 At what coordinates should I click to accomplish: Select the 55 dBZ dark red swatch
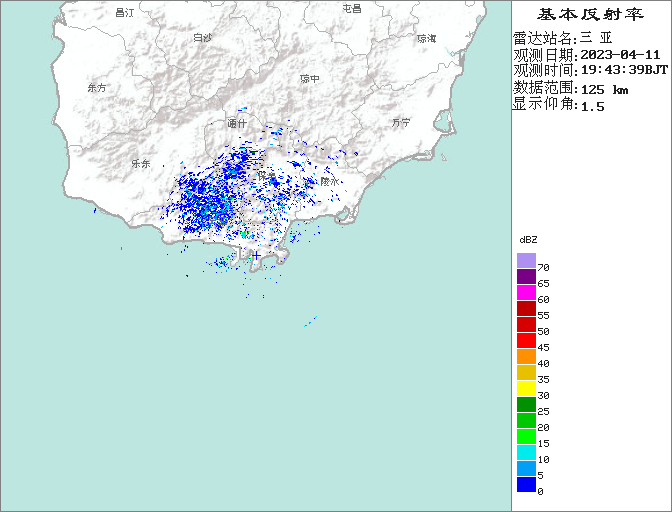(x=526, y=308)
